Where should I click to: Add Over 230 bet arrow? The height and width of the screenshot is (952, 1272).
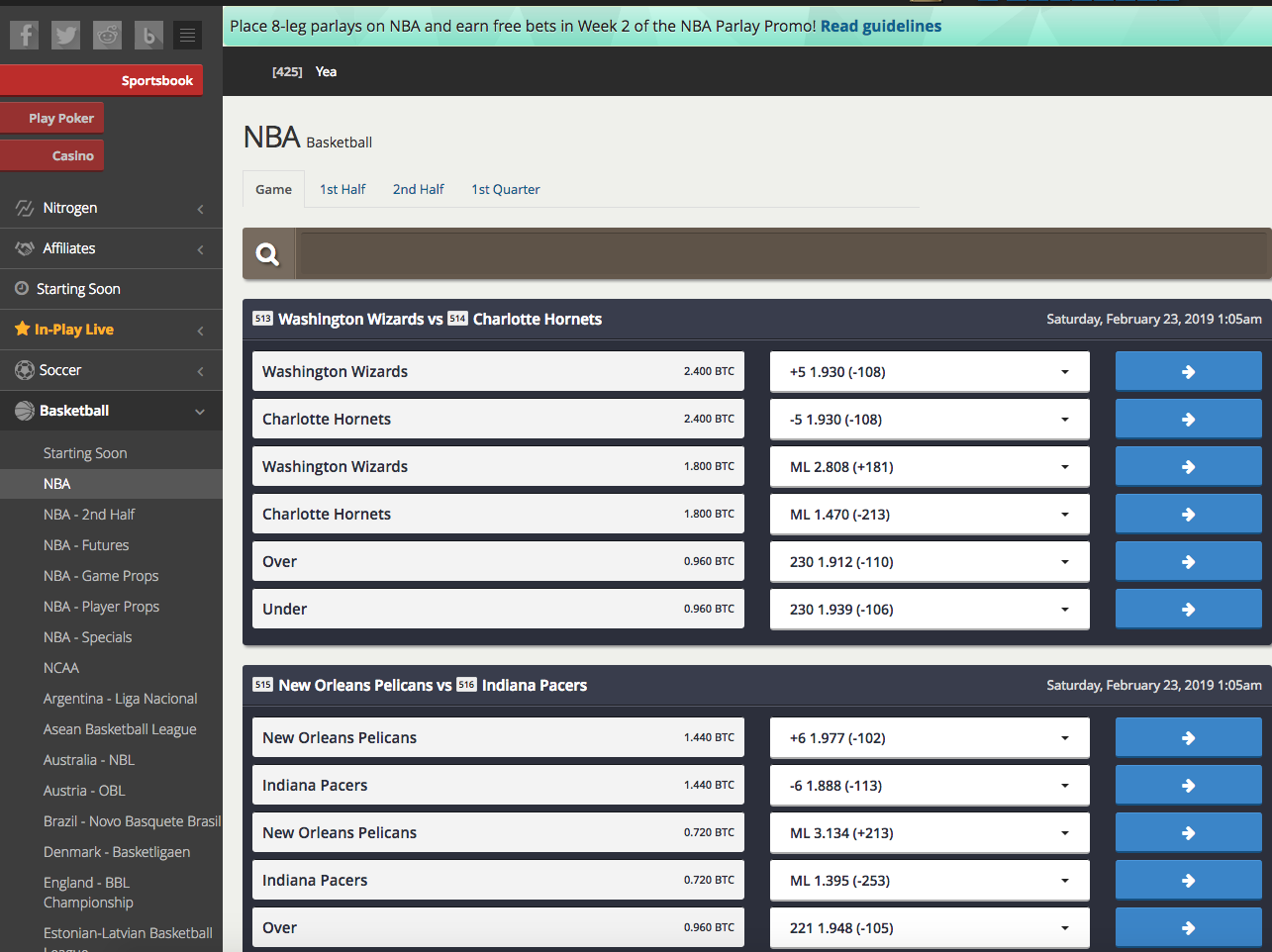point(1189,562)
